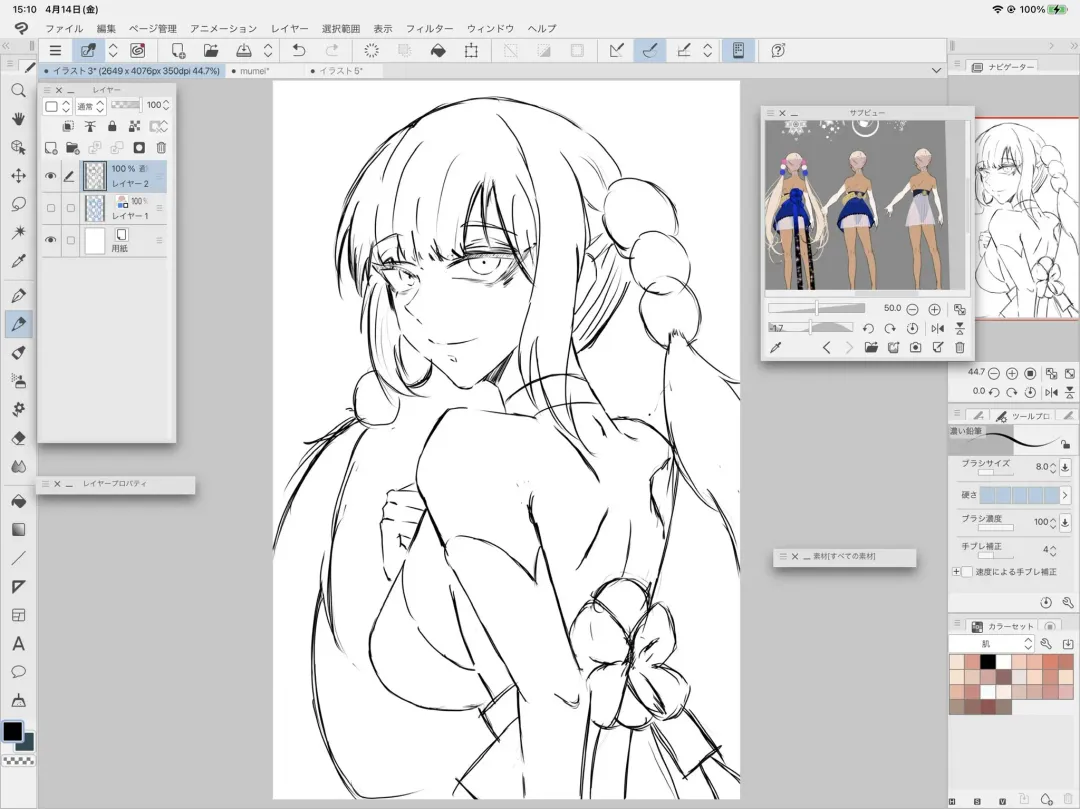Click the Undo arrow in toolbar
1080x809 pixels.
[x=299, y=50]
